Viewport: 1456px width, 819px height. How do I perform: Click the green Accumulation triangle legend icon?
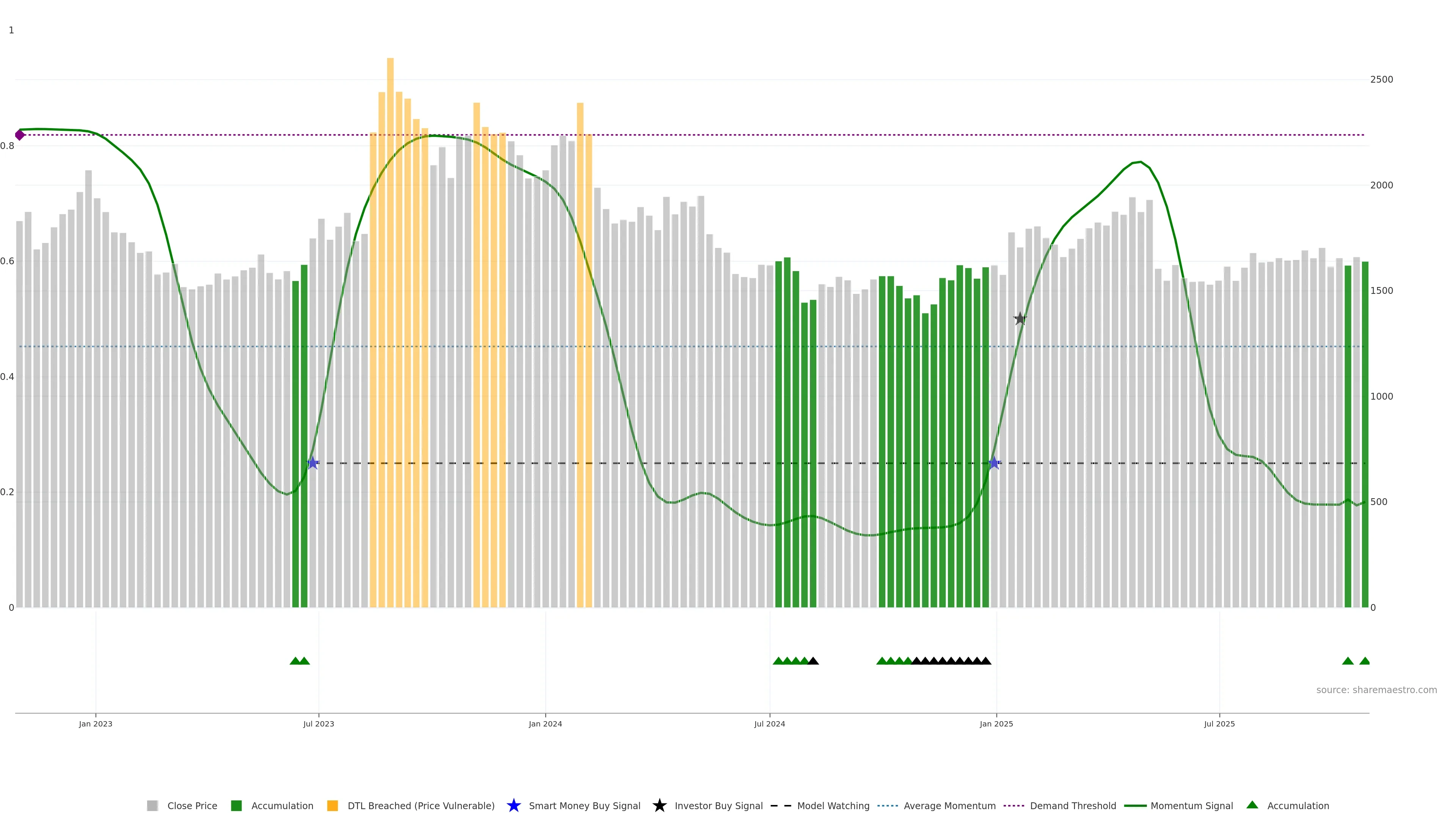[x=1252, y=805]
